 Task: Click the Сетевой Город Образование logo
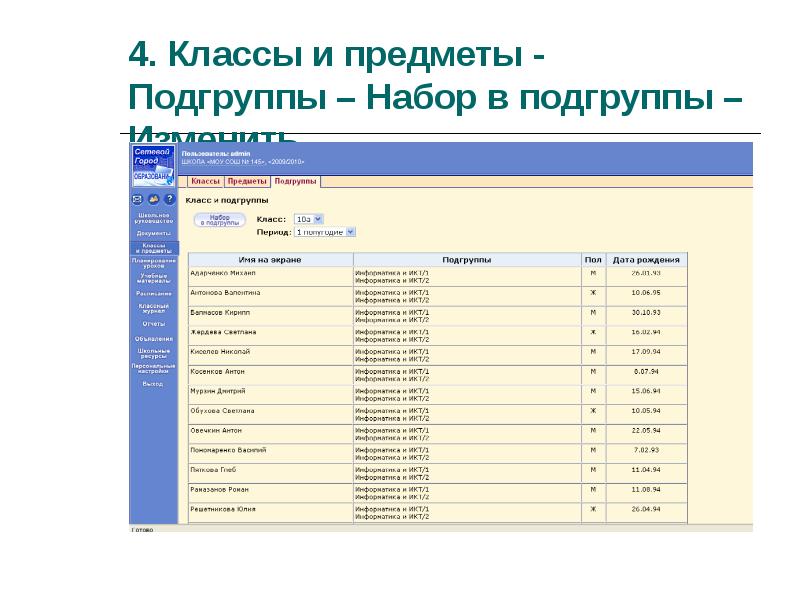click(154, 164)
